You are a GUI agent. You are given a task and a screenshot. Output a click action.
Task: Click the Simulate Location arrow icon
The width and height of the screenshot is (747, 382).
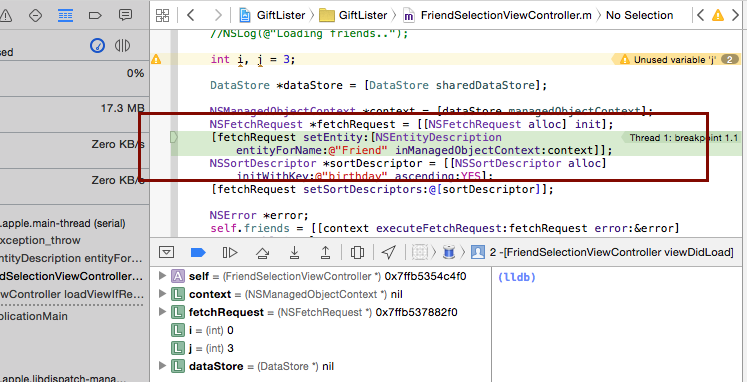coord(389,252)
